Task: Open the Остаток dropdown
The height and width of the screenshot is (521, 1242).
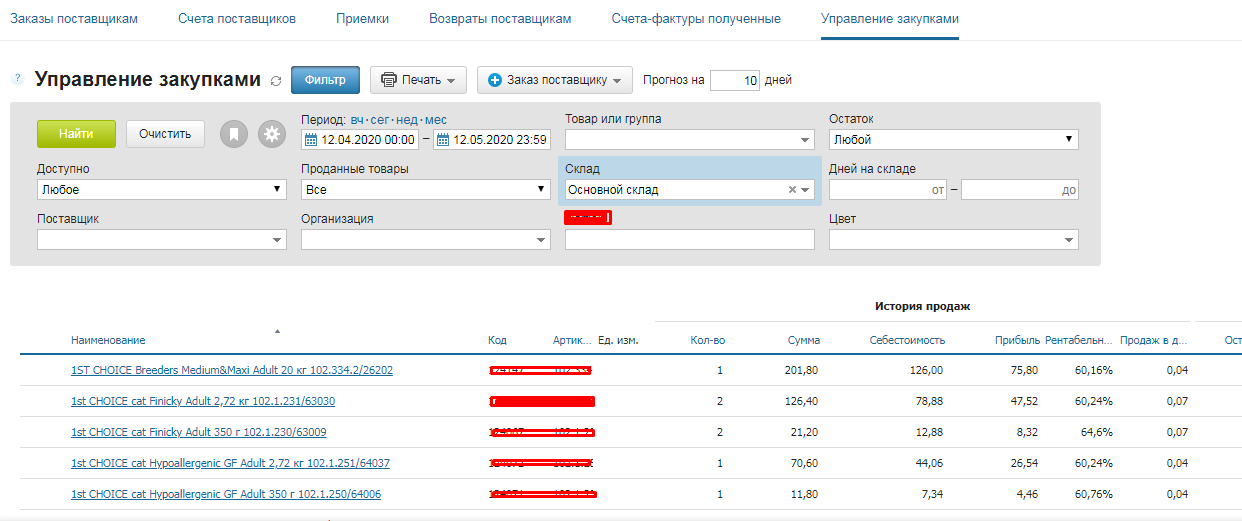Action: tap(953, 140)
